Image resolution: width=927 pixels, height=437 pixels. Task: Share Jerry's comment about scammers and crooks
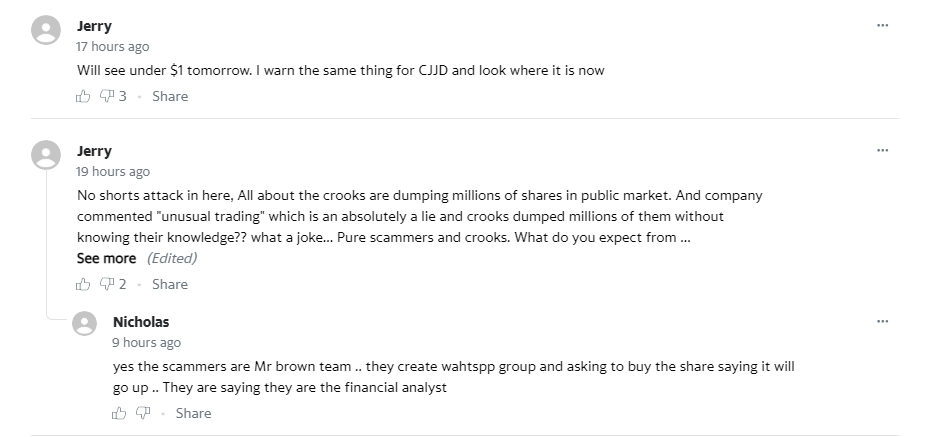(x=170, y=284)
